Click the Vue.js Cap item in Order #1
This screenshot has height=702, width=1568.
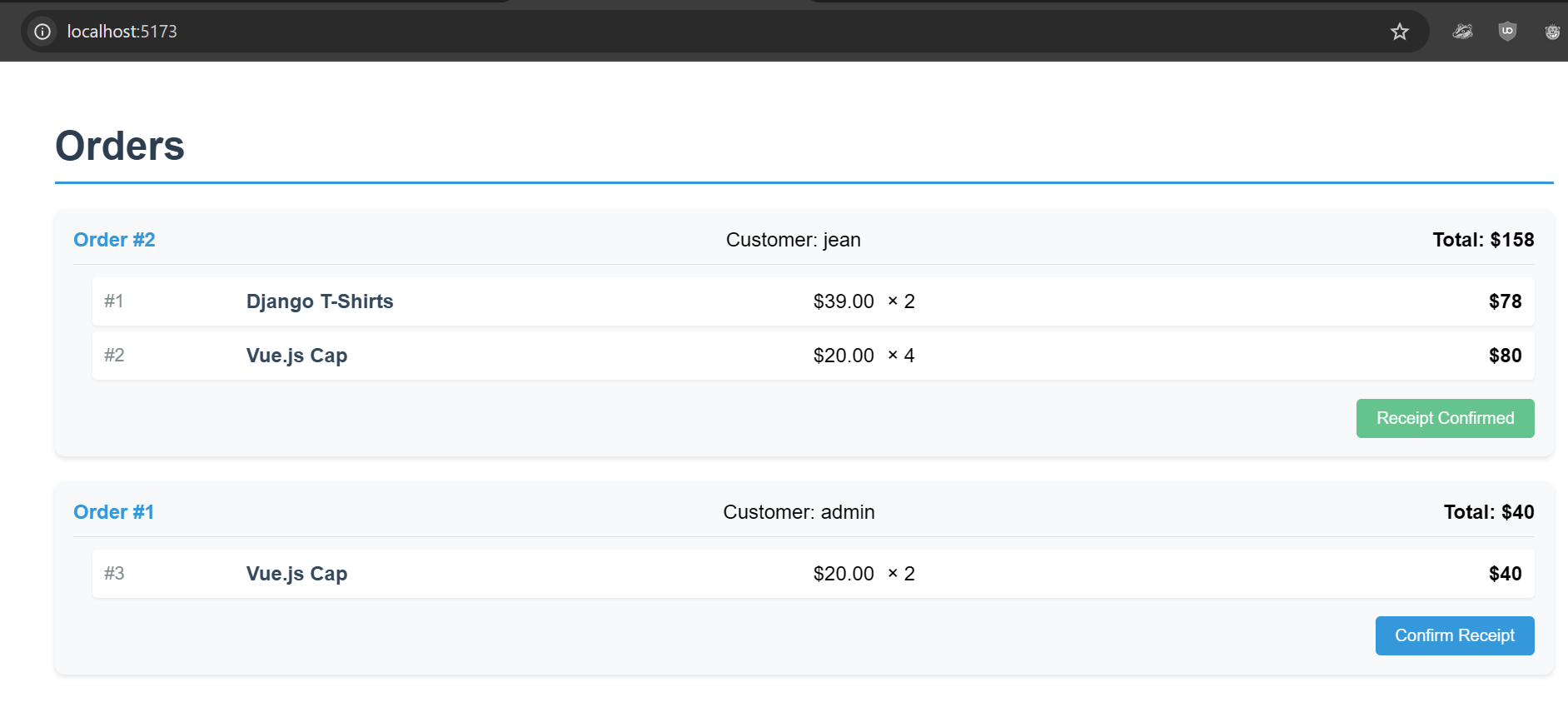click(296, 574)
